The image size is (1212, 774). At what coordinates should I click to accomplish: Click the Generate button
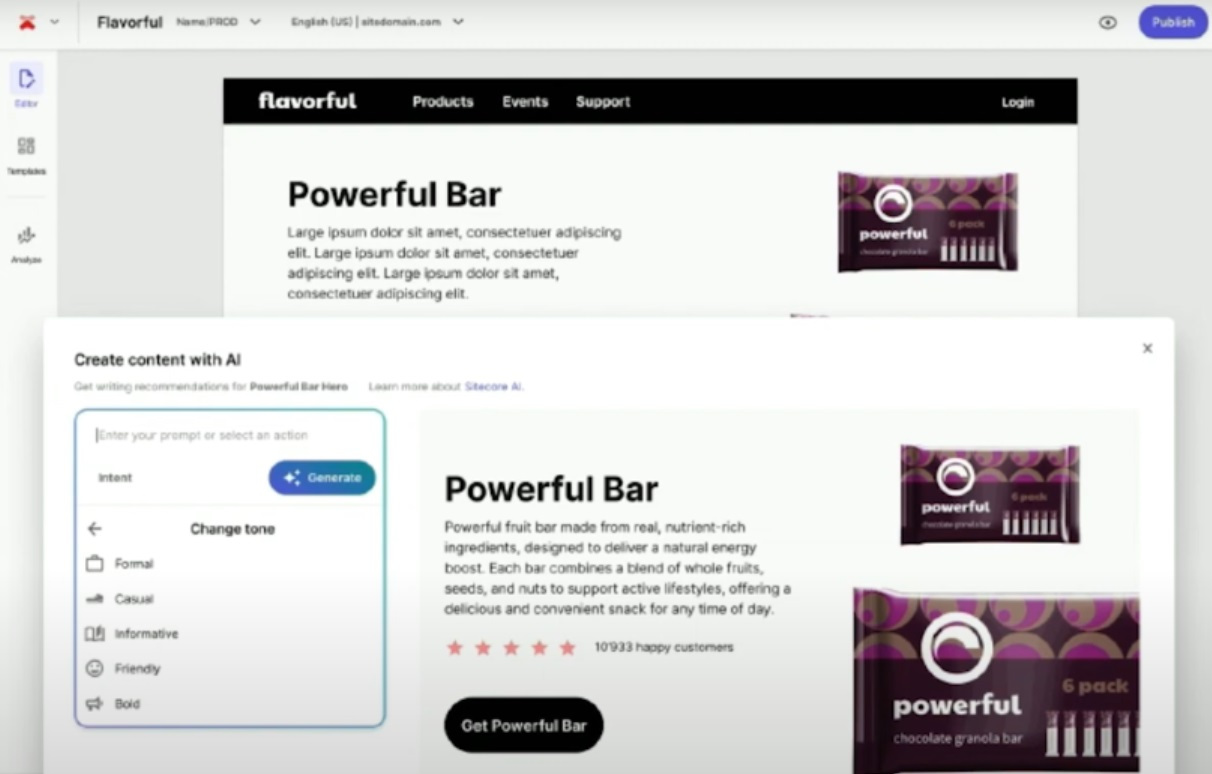(322, 478)
